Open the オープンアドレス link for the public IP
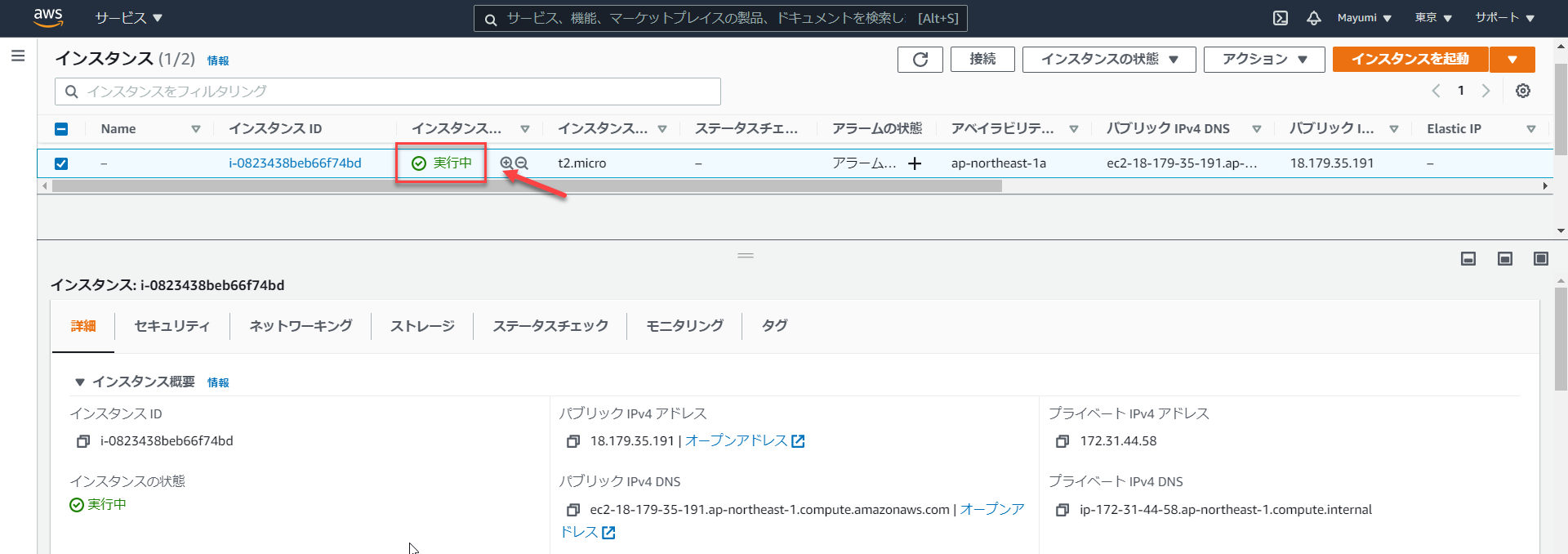1568x554 pixels. coord(745,441)
